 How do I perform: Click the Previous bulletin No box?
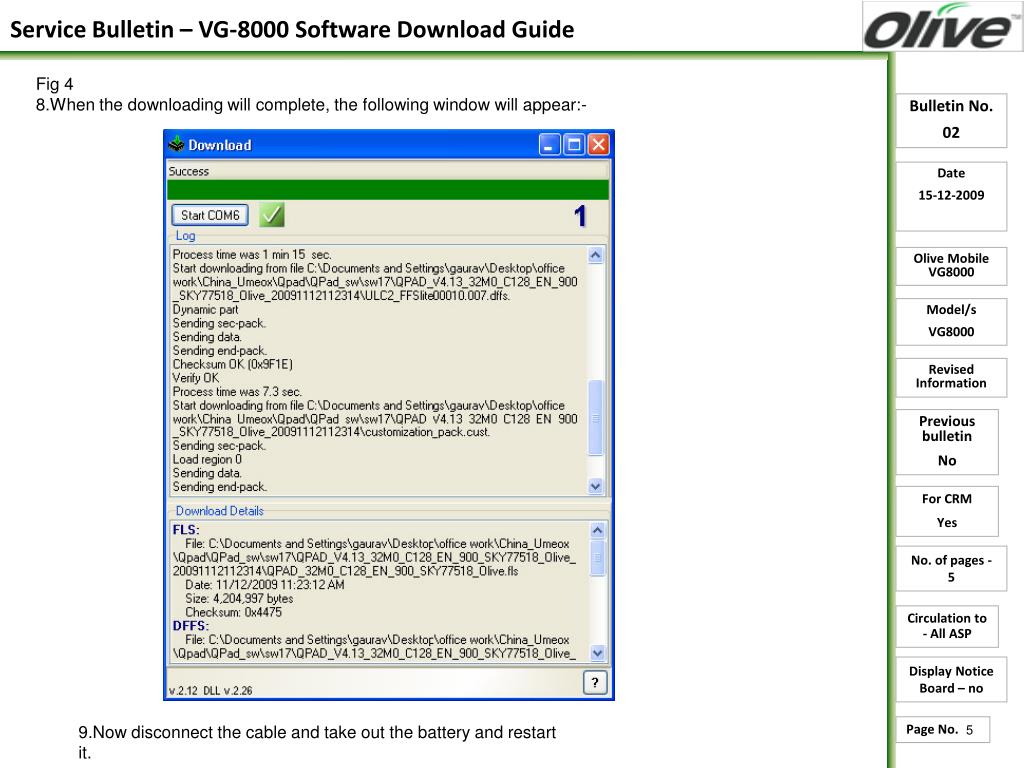click(x=947, y=441)
